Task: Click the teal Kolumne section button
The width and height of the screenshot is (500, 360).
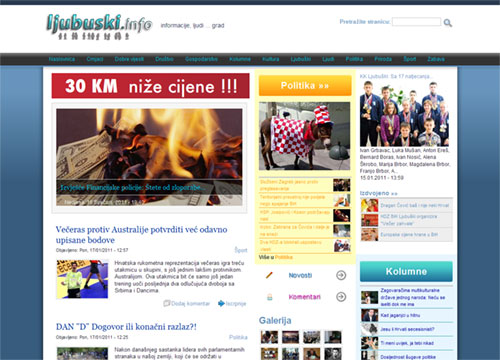Action: 406,271
